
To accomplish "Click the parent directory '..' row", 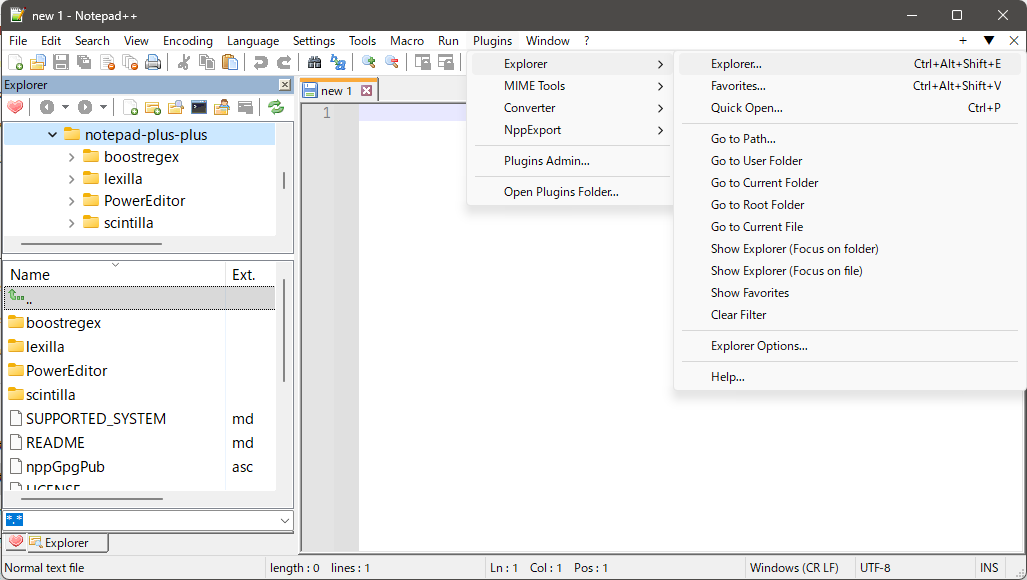I will click(x=140, y=298).
